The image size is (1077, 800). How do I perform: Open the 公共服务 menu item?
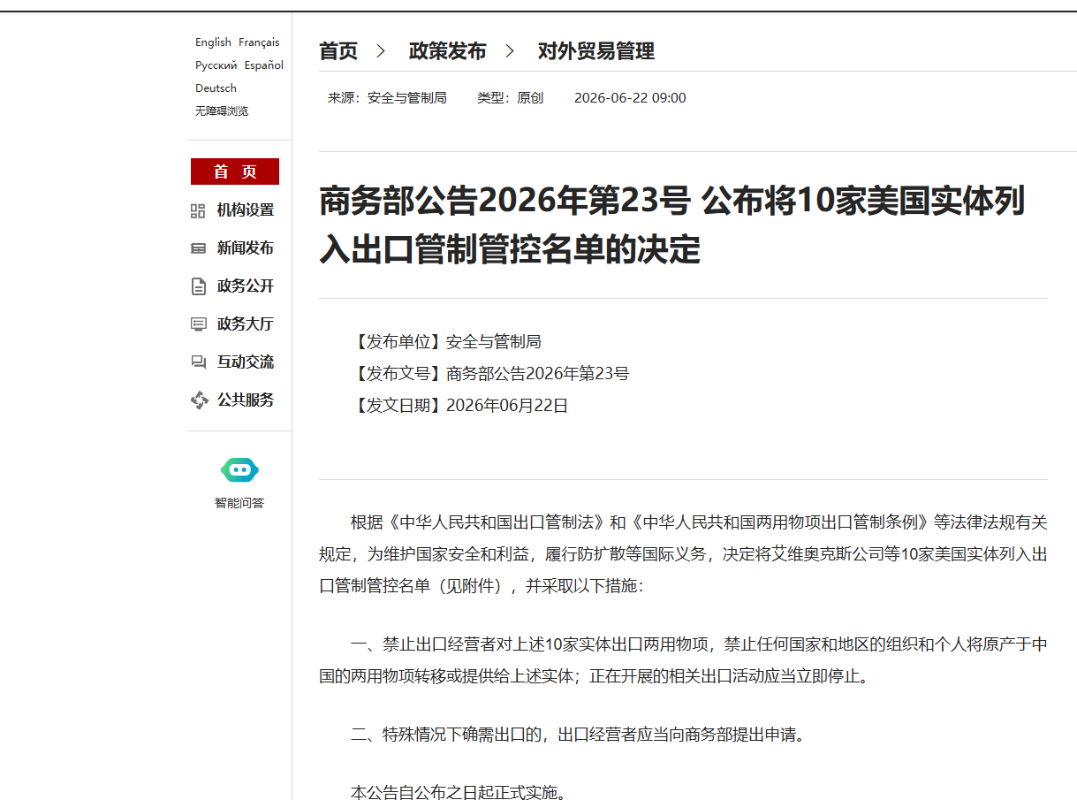[245, 400]
